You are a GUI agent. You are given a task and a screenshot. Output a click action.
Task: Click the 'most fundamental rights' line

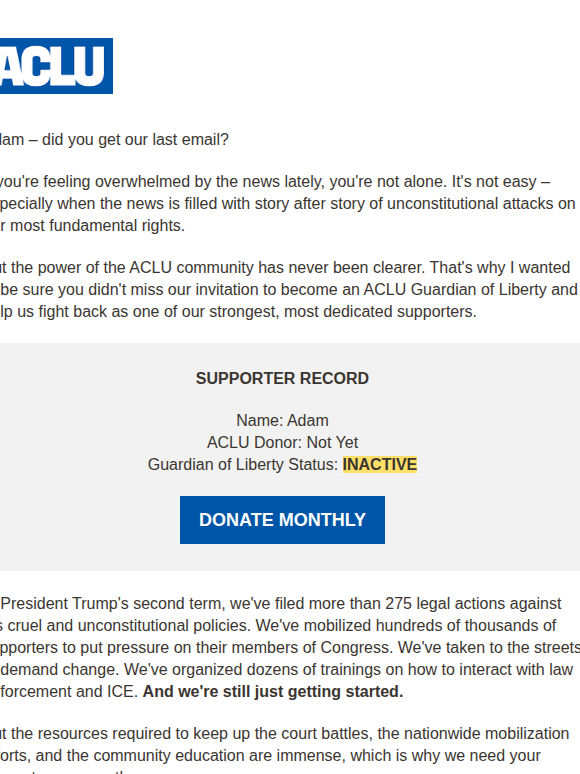click(x=92, y=226)
